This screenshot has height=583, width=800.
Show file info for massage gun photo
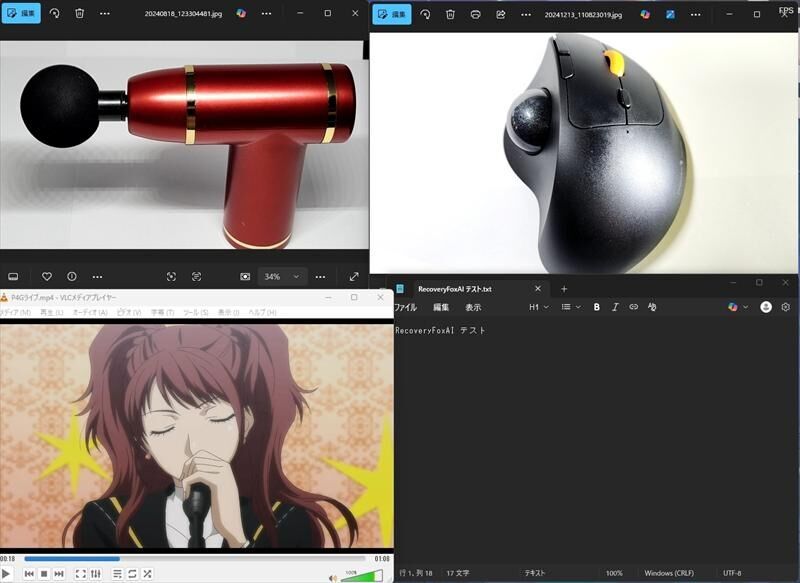(72, 276)
